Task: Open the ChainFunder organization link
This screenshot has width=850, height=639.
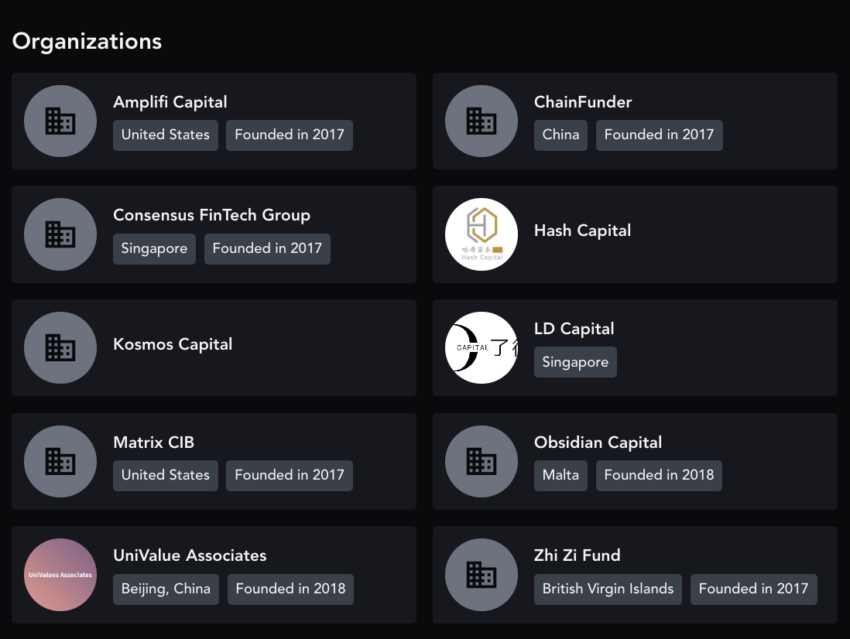Action: point(583,102)
